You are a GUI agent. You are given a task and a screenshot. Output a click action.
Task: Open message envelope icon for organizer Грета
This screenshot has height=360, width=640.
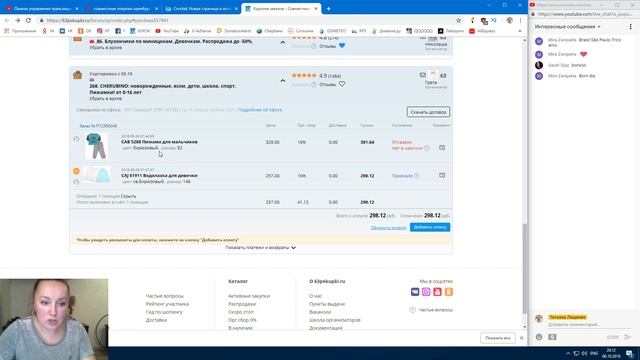(422, 75)
